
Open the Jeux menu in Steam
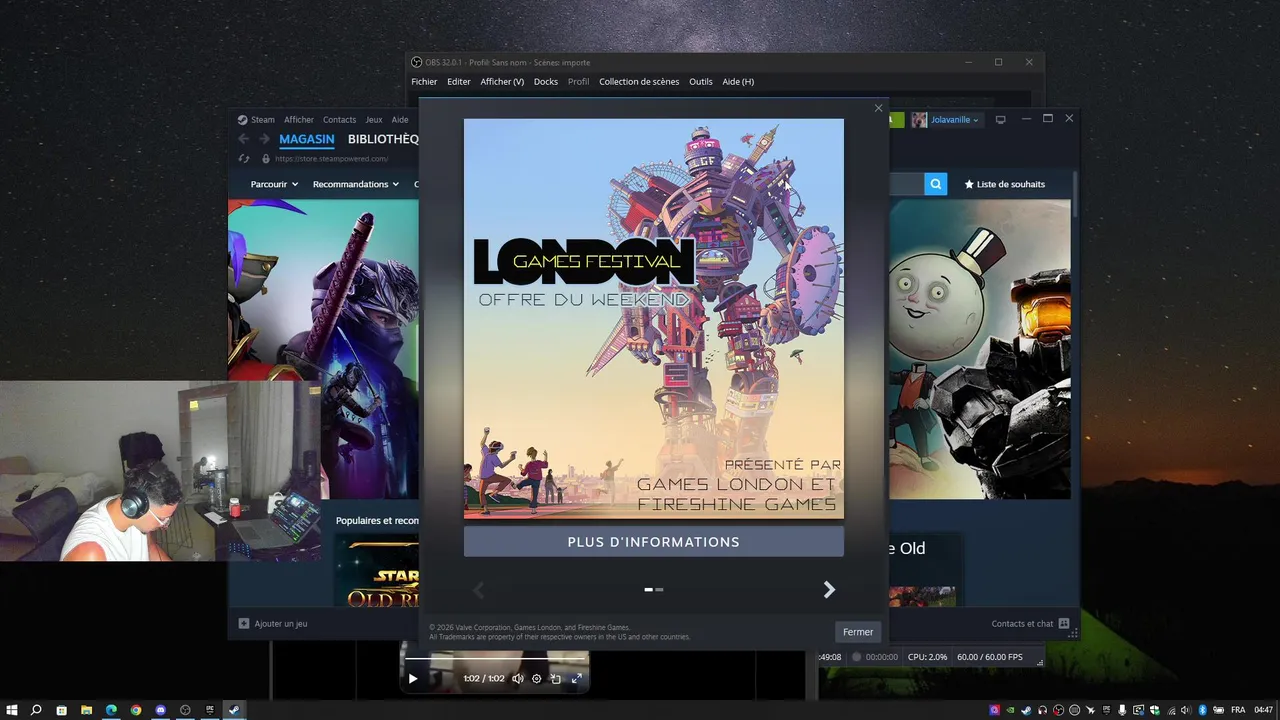[373, 120]
